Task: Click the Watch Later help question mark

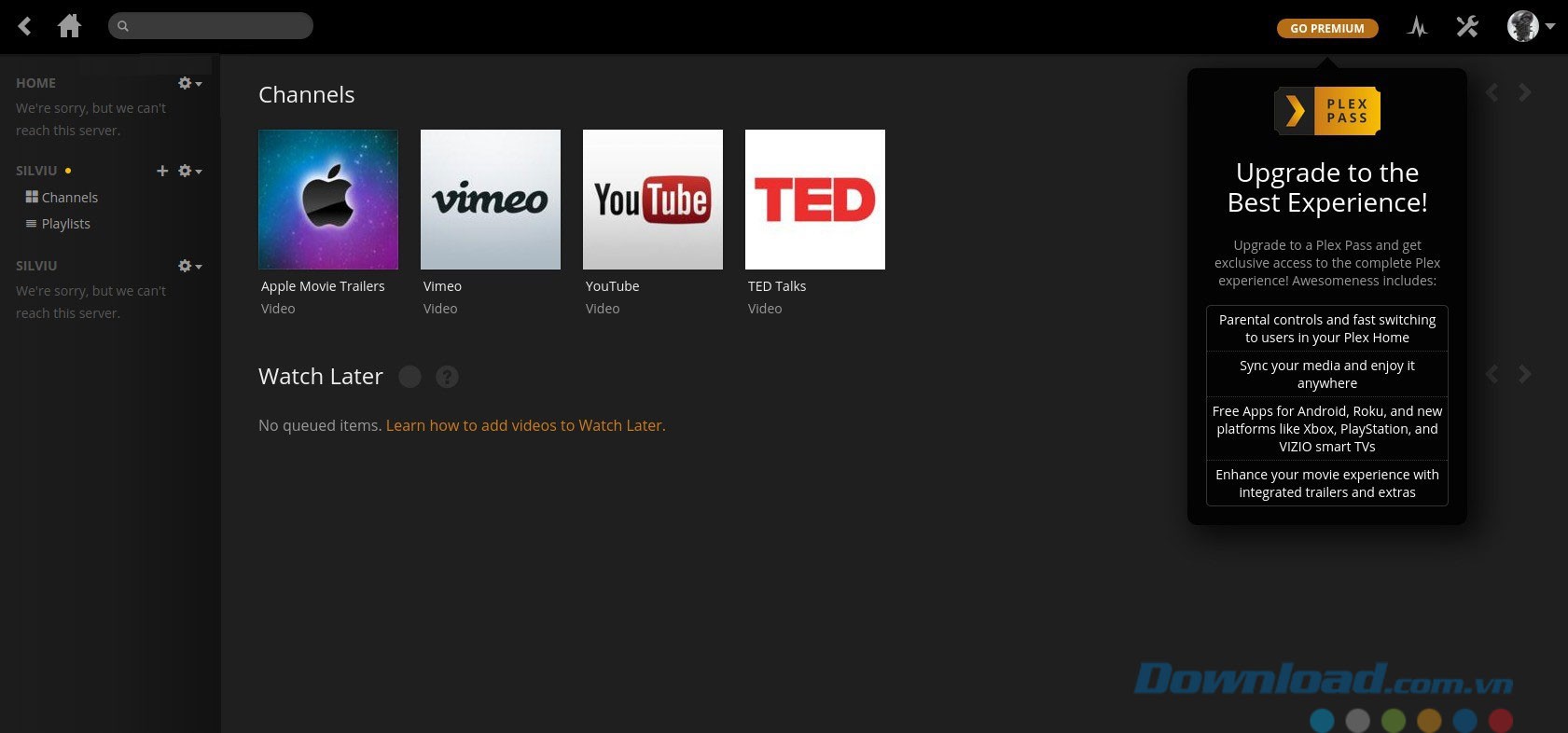Action: pyautogui.click(x=447, y=377)
